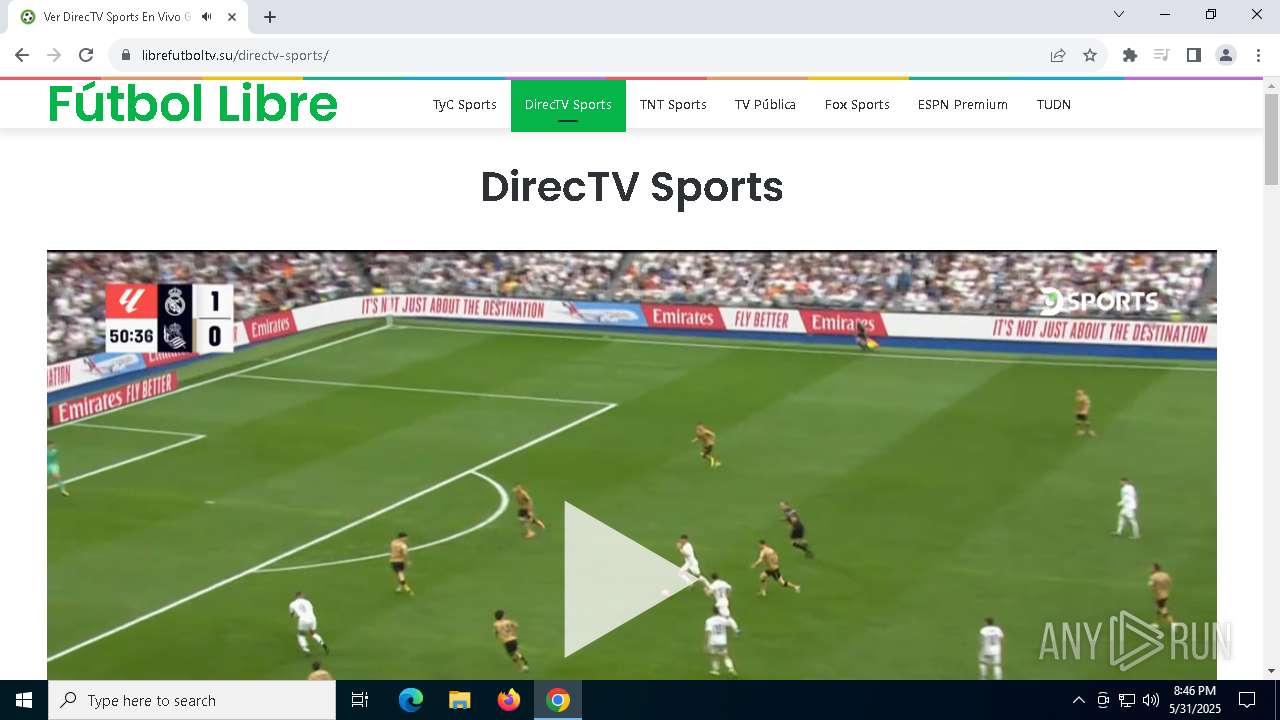The image size is (1280, 720).
Task: Click the taskbar search box
Action: pyautogui.click(x=192, y=700)
